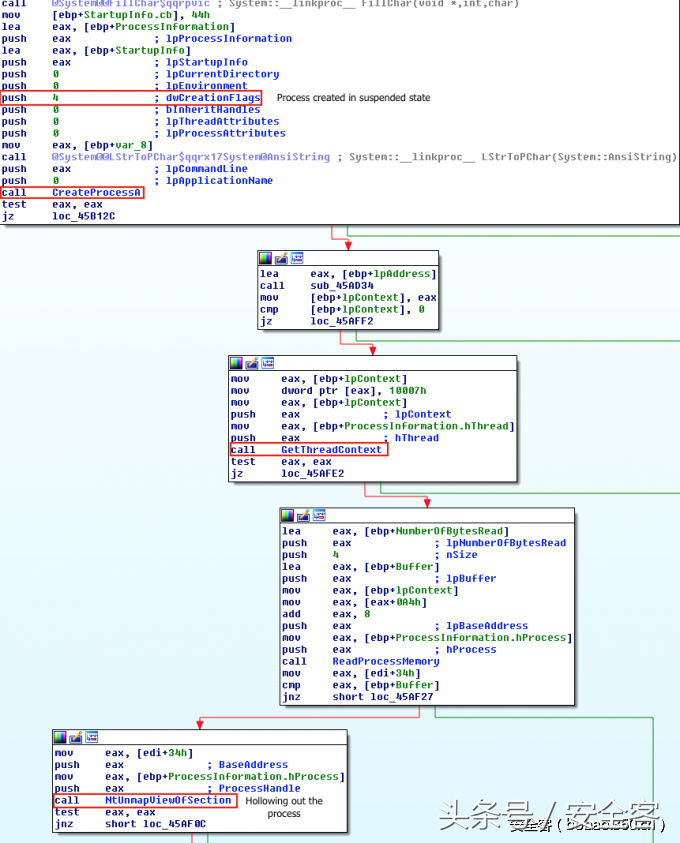The width and height of the screenshot is (680, 843).
Task: Select the CreateProcessA call target
Action: pyautogui.click(x=96, y=192)
